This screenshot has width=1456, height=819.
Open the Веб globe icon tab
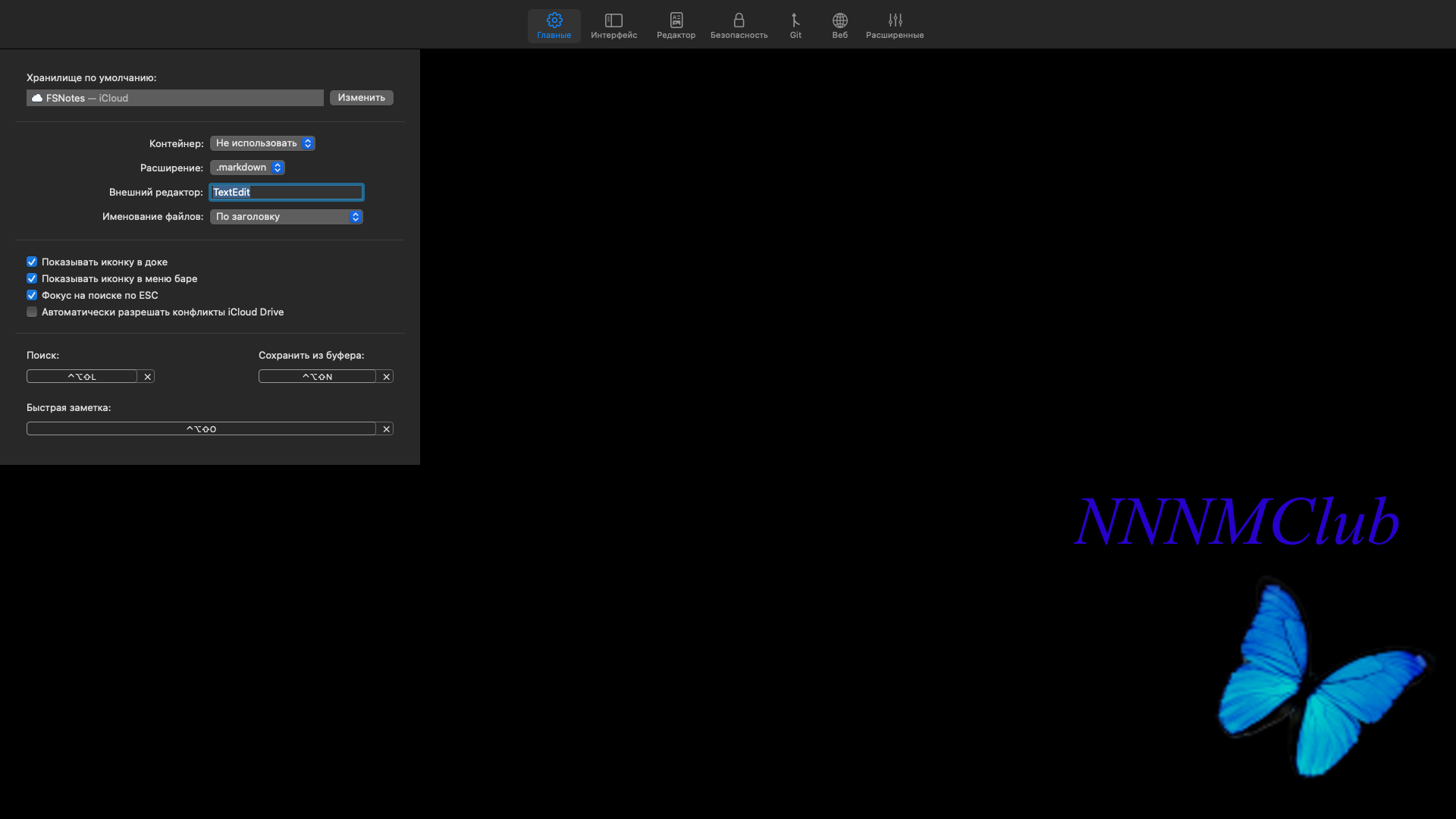click(839, 25)
